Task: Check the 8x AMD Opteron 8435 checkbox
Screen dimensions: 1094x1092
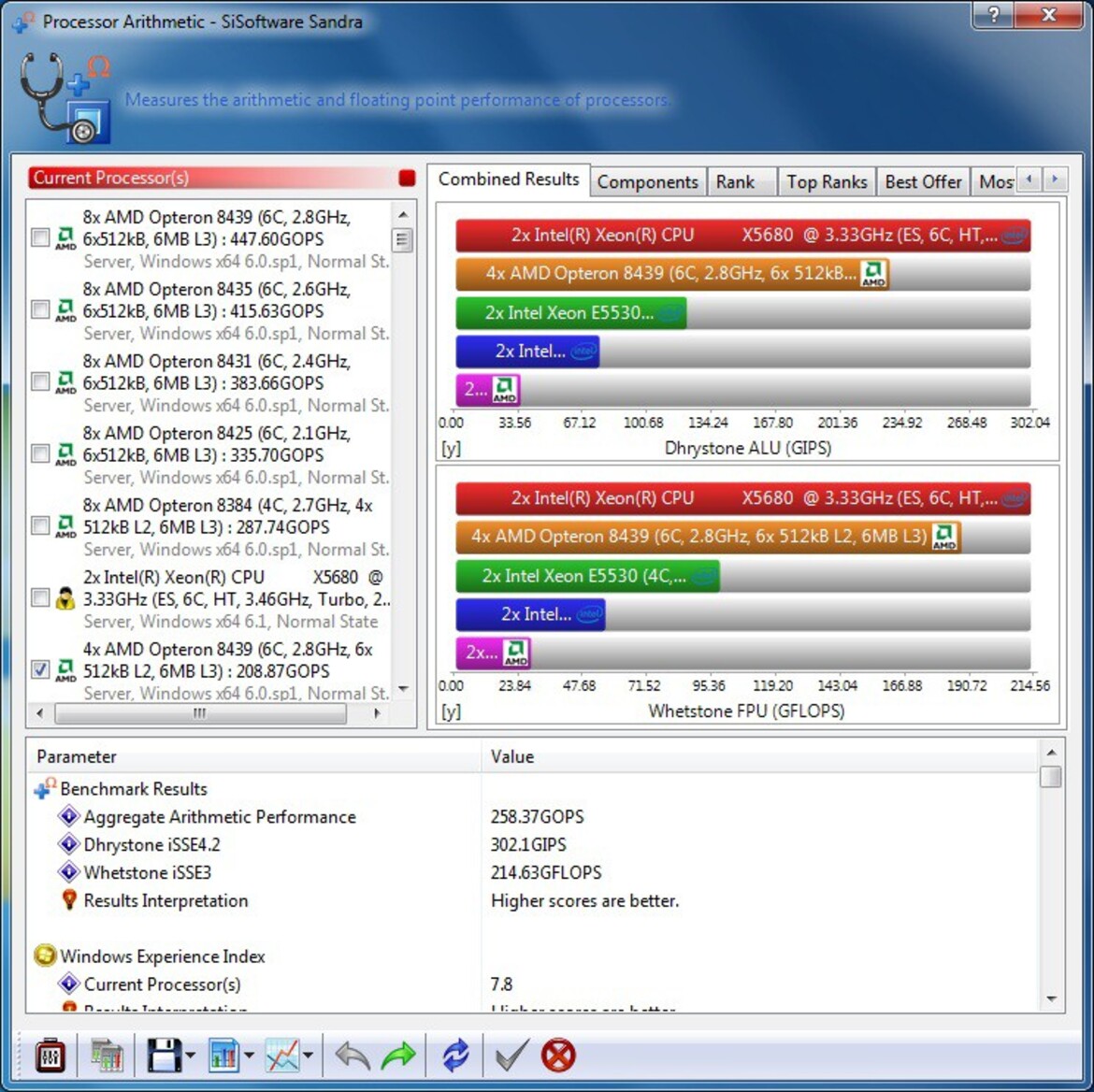Action: point(40,309)
